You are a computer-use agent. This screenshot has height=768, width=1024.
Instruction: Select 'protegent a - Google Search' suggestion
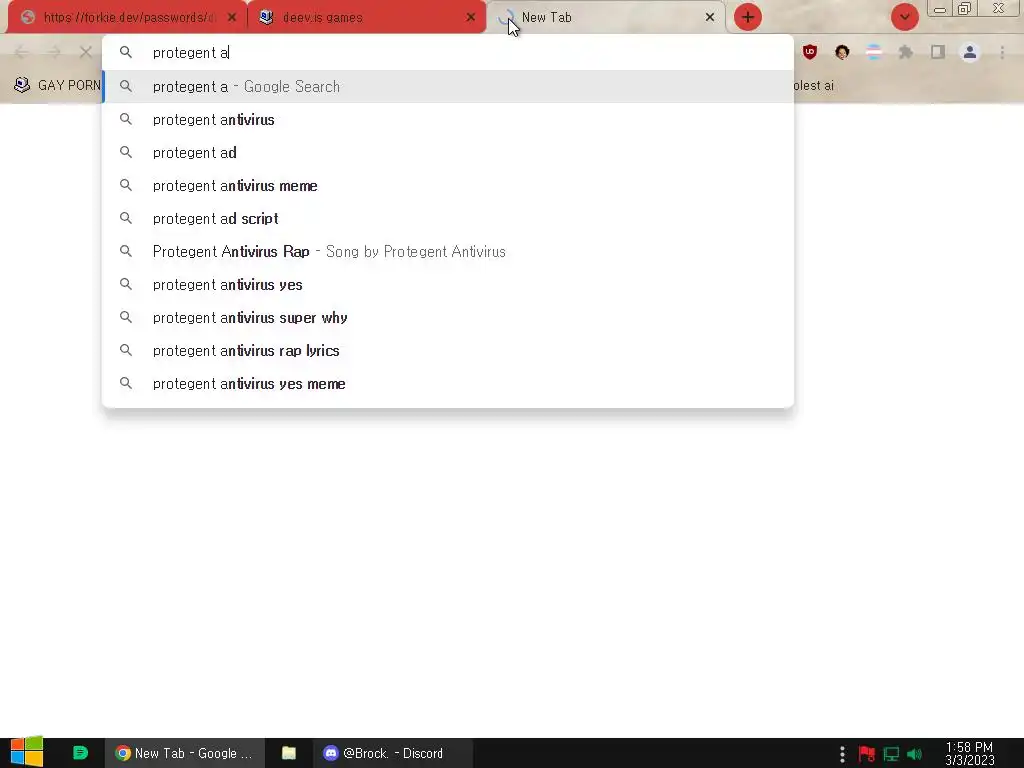click(448, 86)
